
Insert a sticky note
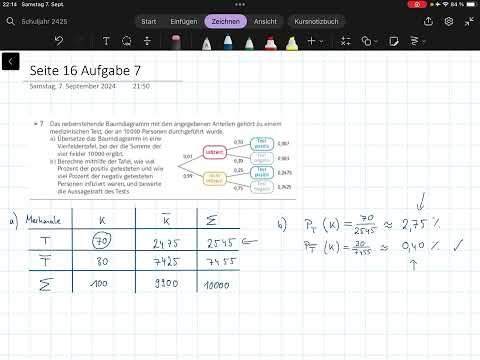pyautogui.click(x=394, y=41)
